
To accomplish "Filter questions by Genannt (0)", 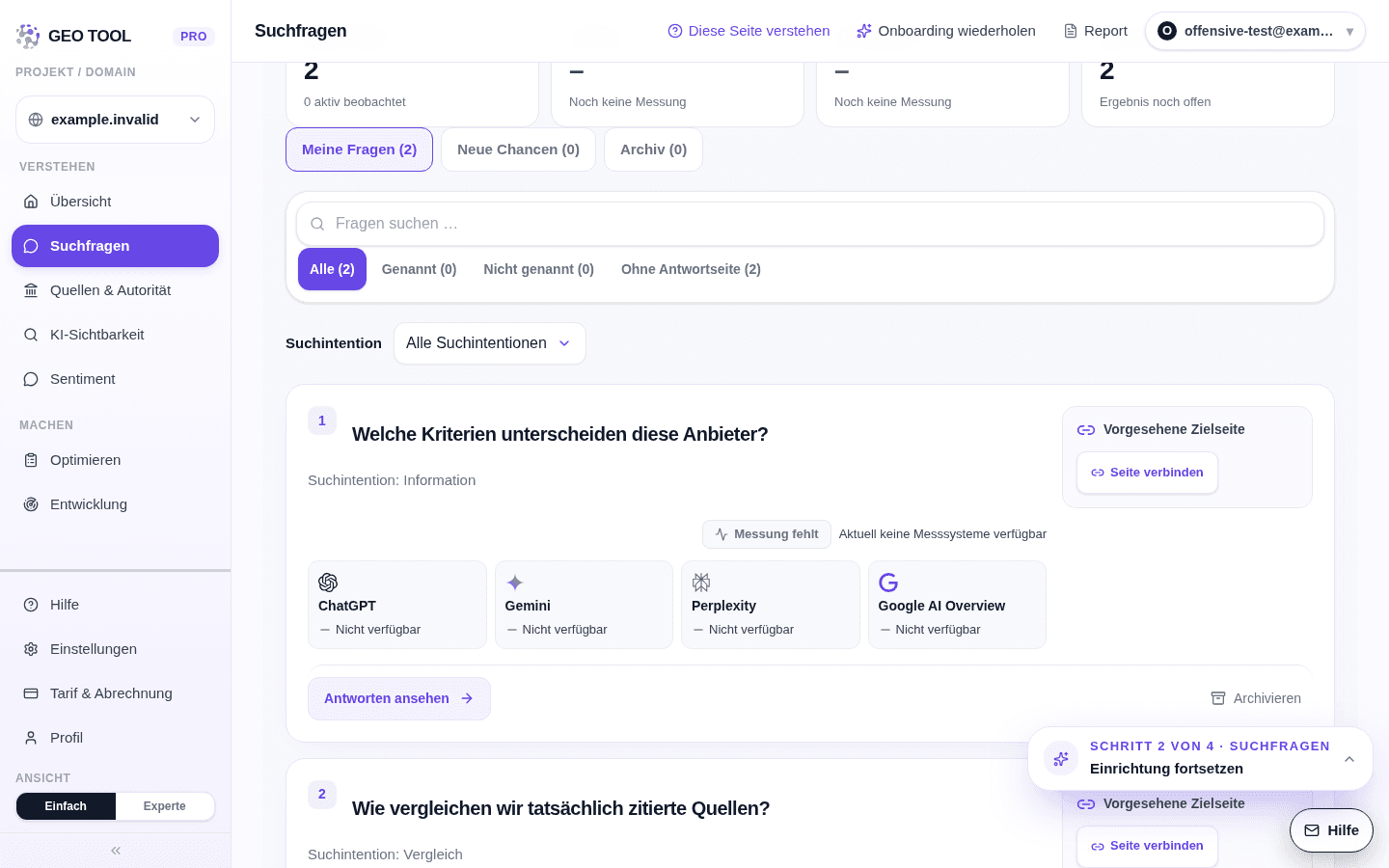I will coord(419,269).
